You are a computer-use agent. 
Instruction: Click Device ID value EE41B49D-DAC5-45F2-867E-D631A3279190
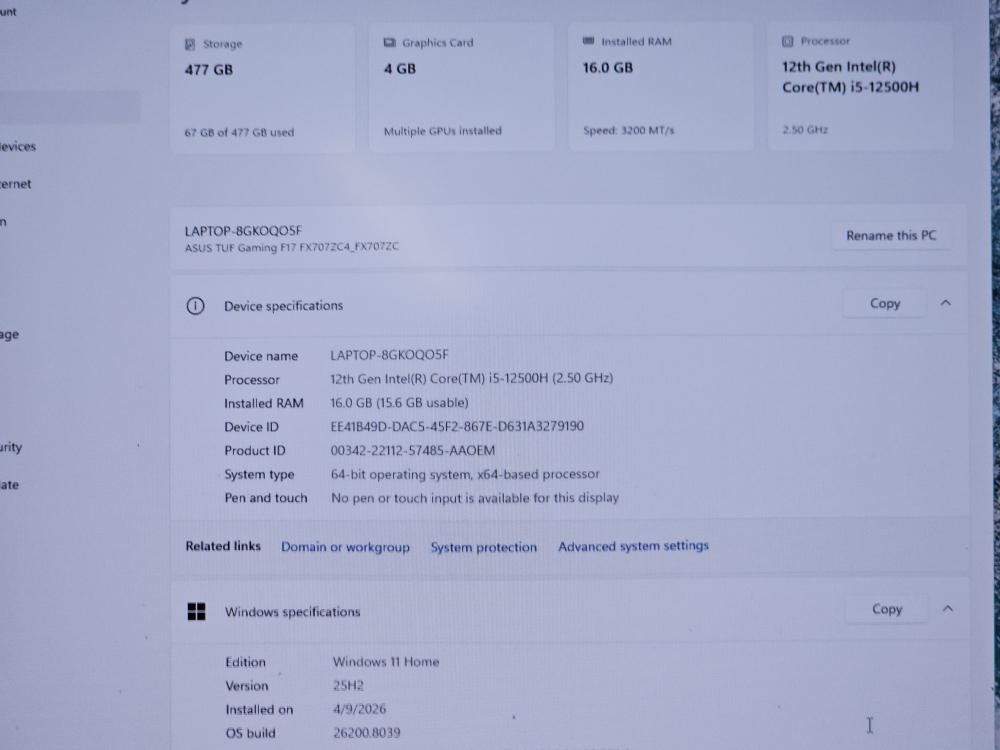[x=457, y=426]
